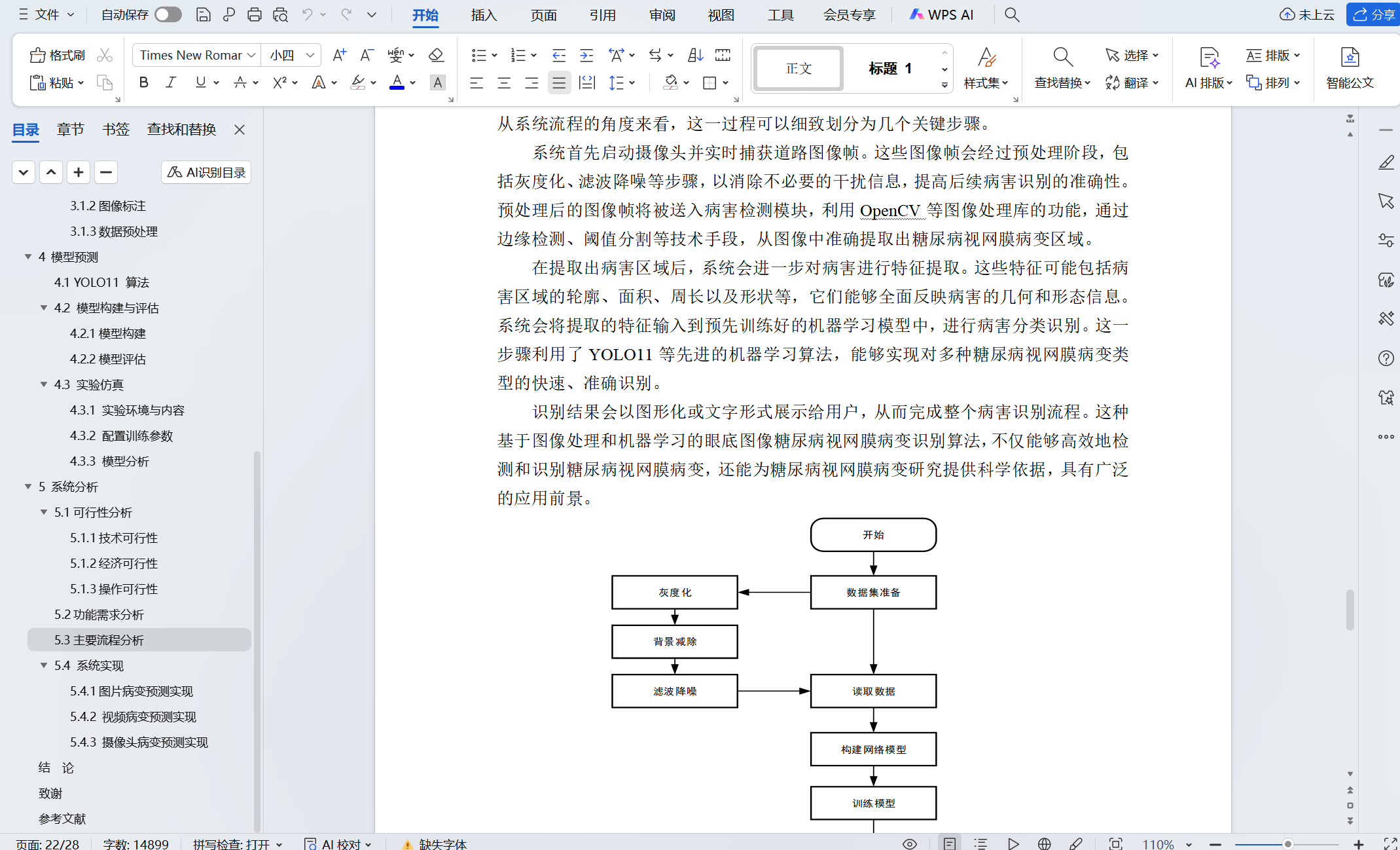Increase paragraph indent

coord(586,56)
